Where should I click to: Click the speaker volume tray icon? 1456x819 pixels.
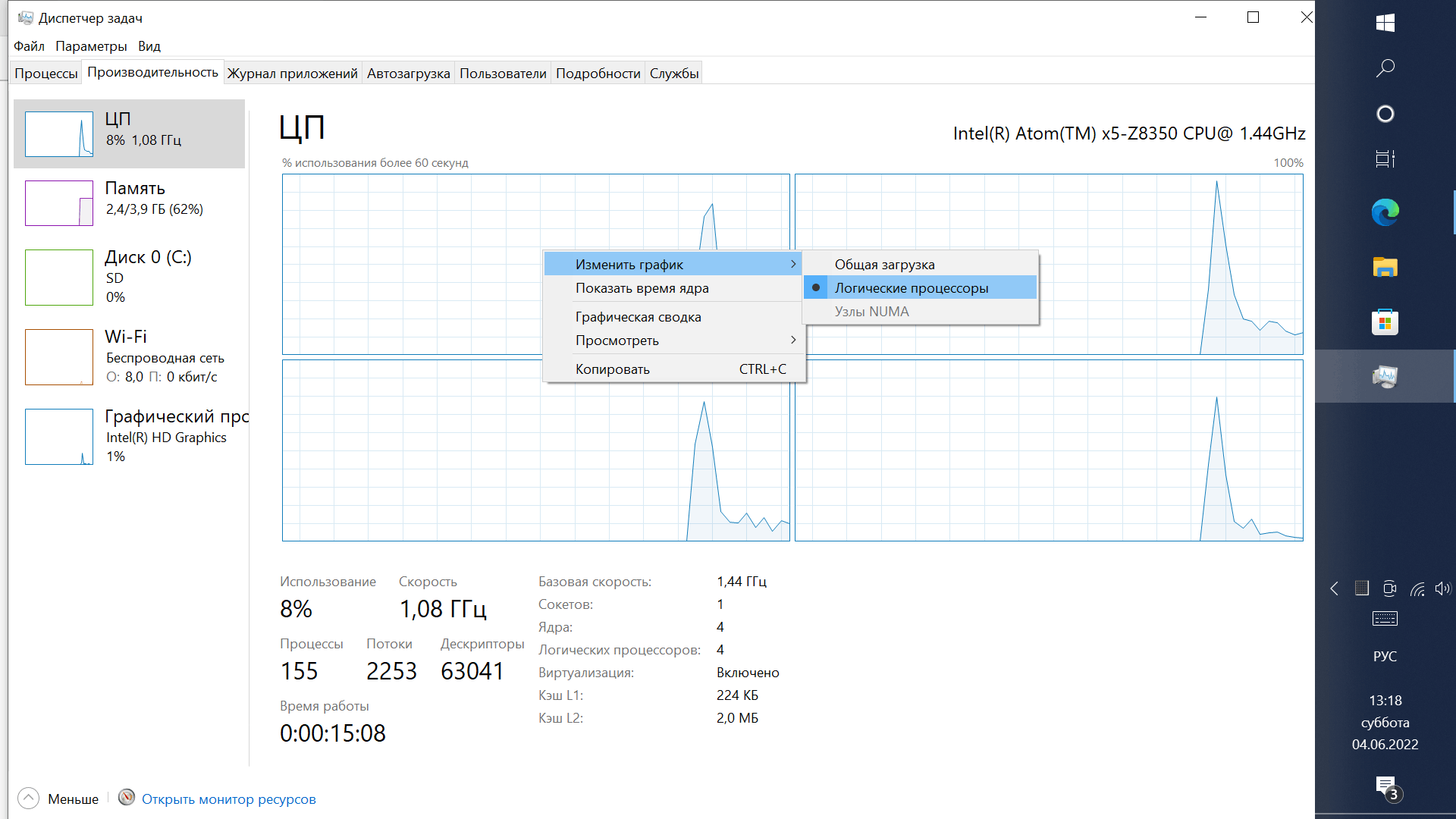point(1442,588)
